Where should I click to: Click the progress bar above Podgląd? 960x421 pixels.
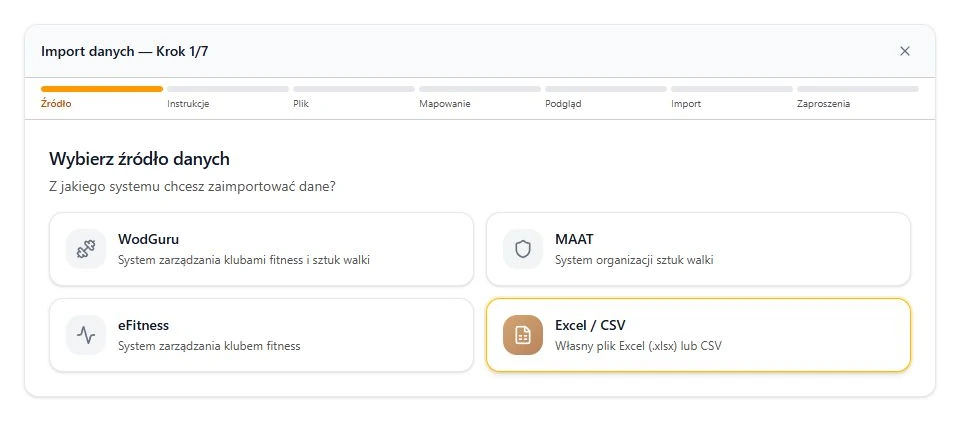pyautogui.click(x=606, y=89)
